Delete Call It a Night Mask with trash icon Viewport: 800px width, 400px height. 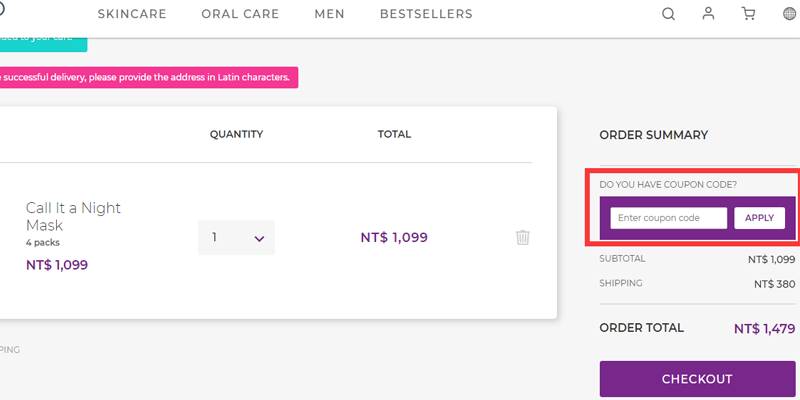(523, 237)
